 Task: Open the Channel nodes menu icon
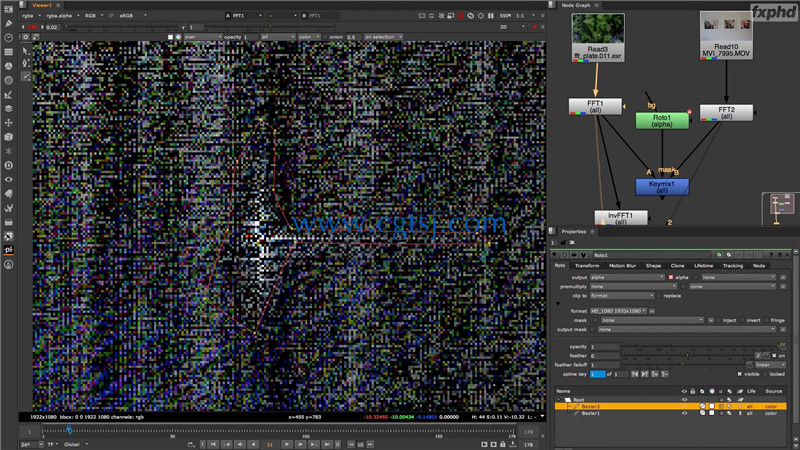pos(8,52)
